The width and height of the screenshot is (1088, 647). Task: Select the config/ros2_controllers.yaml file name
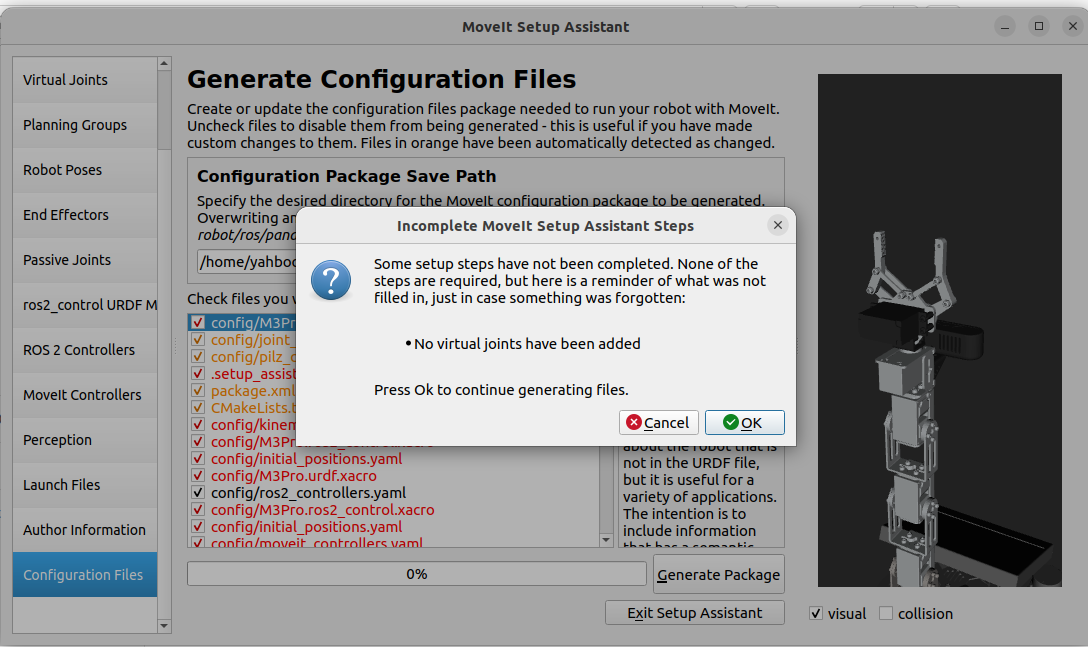point(309,493)
